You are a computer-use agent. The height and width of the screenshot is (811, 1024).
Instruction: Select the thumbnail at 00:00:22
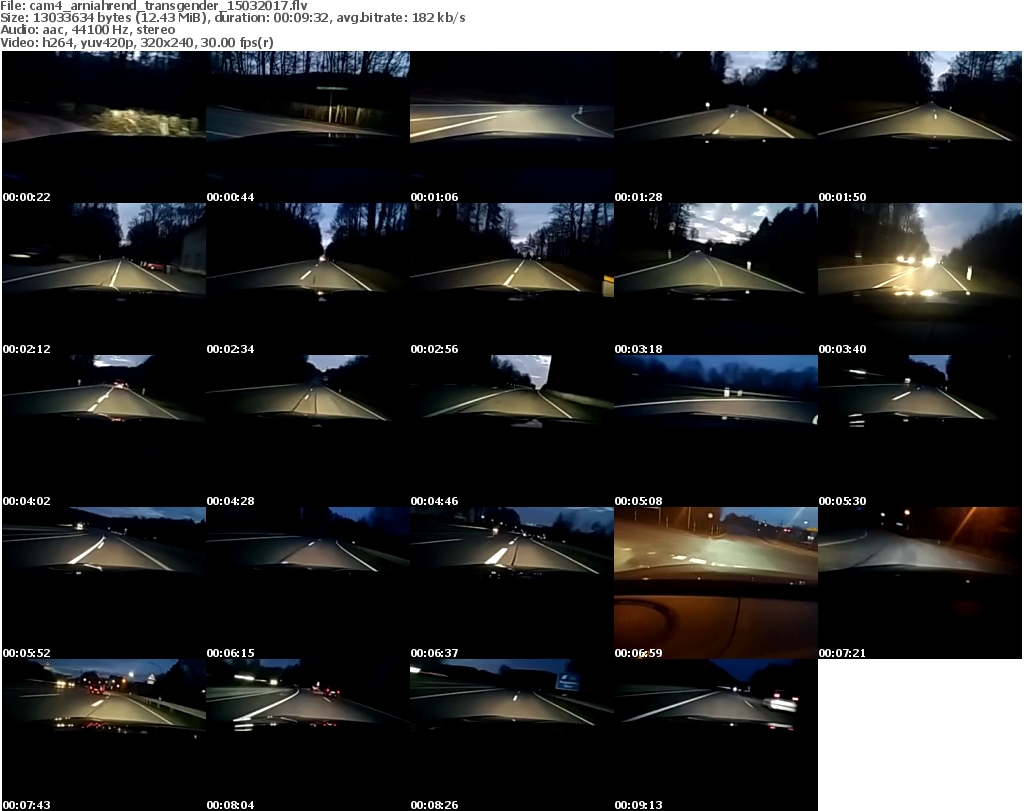click(104, 127)
